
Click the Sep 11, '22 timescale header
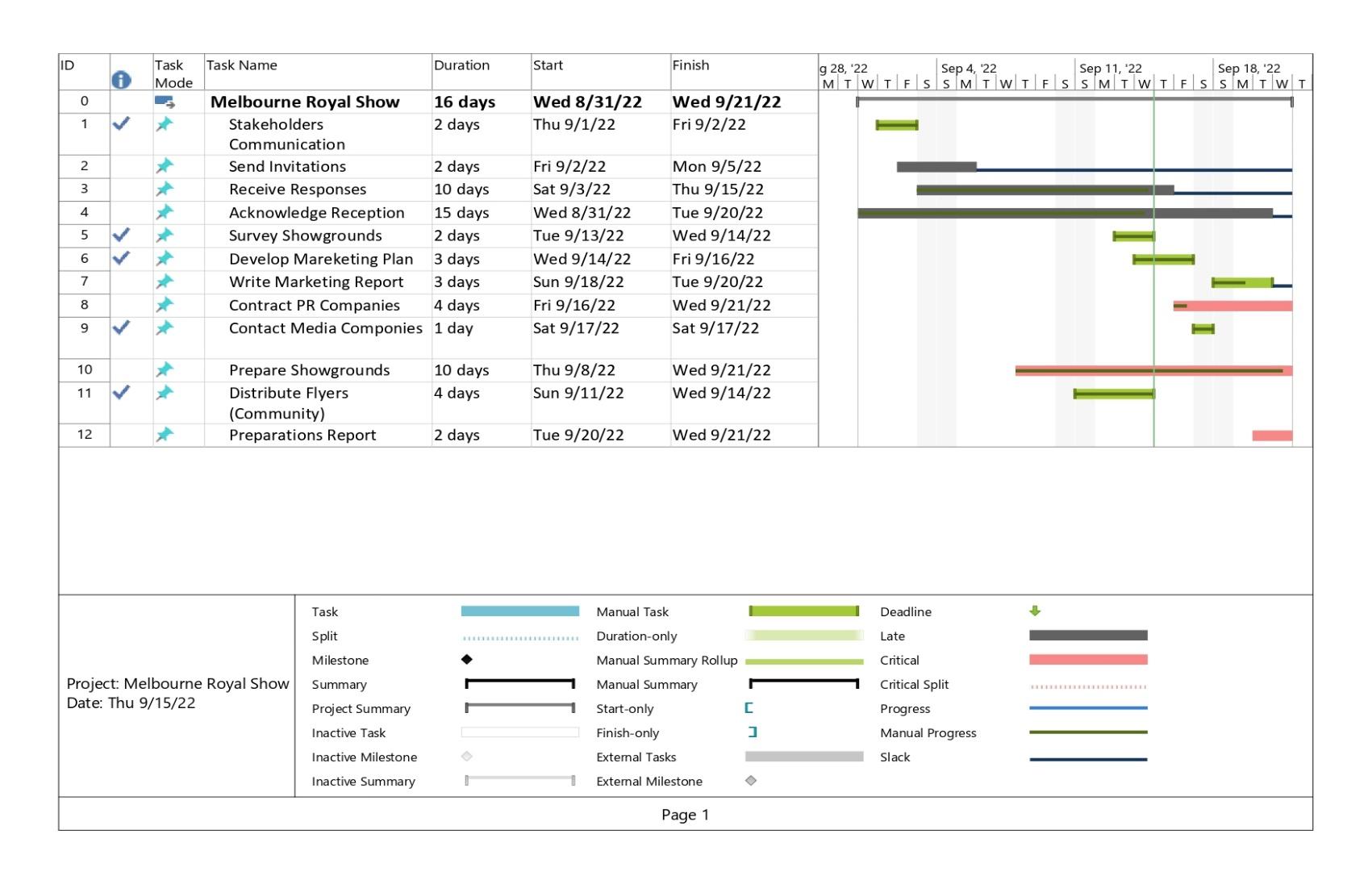(1110, 69)
